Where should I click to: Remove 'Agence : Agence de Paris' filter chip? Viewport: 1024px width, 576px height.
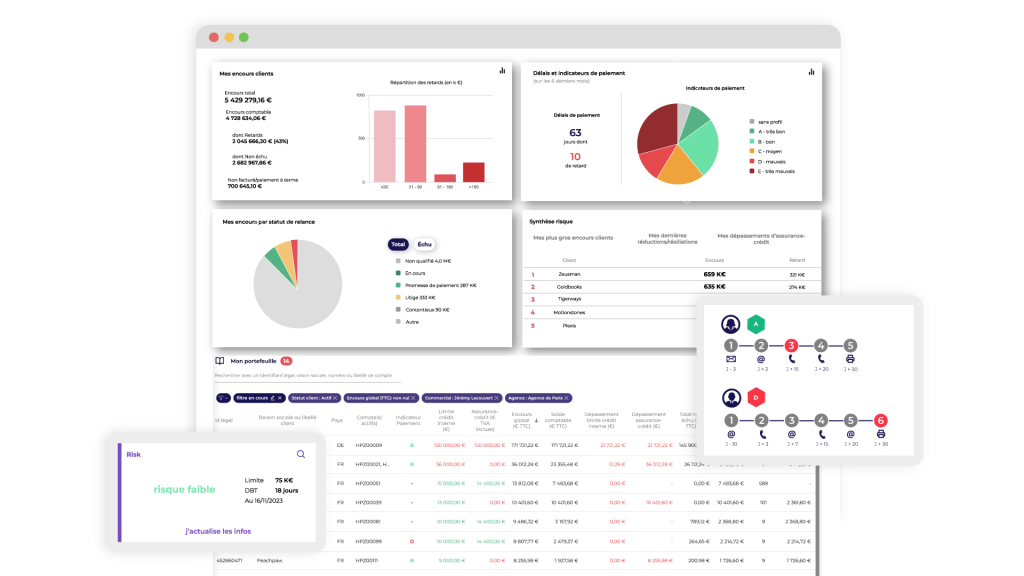[x=567, y=398]
